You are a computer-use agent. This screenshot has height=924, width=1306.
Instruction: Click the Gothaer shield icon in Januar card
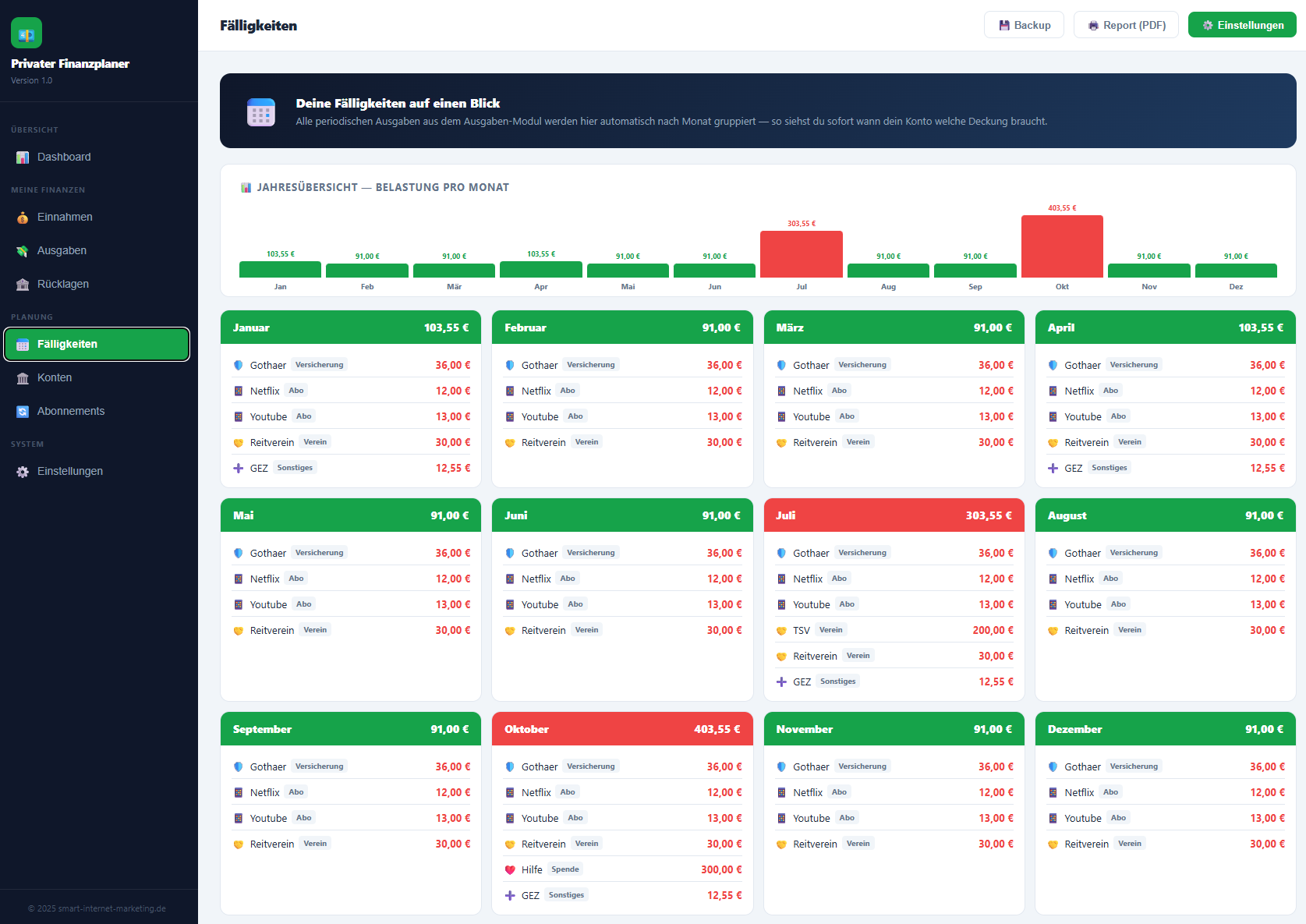(239, 365)
